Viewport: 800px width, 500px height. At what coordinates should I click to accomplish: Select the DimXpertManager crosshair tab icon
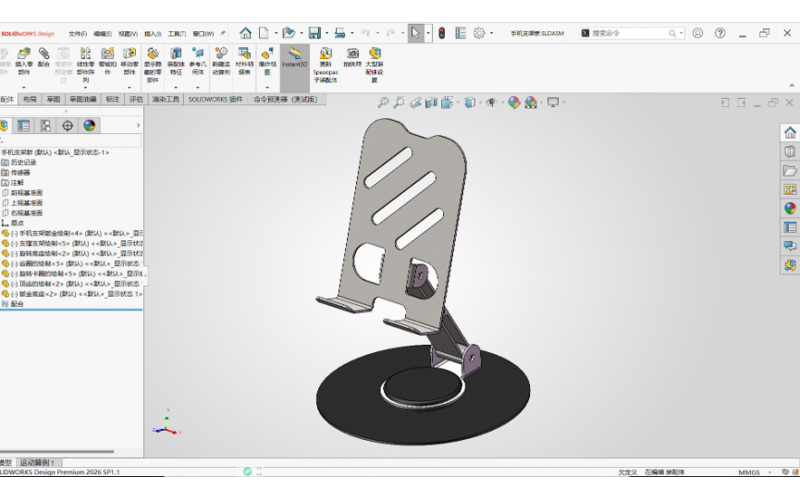point(67,126)
